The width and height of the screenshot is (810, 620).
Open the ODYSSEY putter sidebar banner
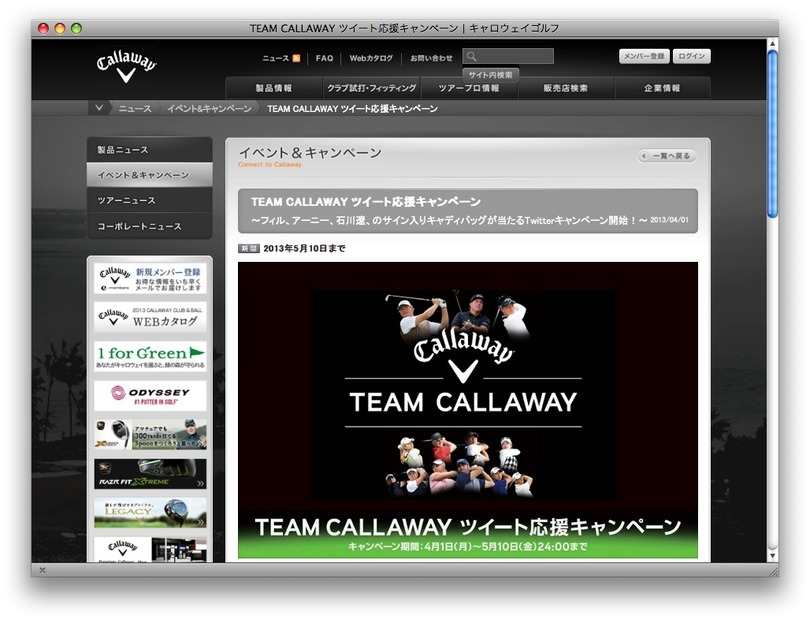click(150, 396)
